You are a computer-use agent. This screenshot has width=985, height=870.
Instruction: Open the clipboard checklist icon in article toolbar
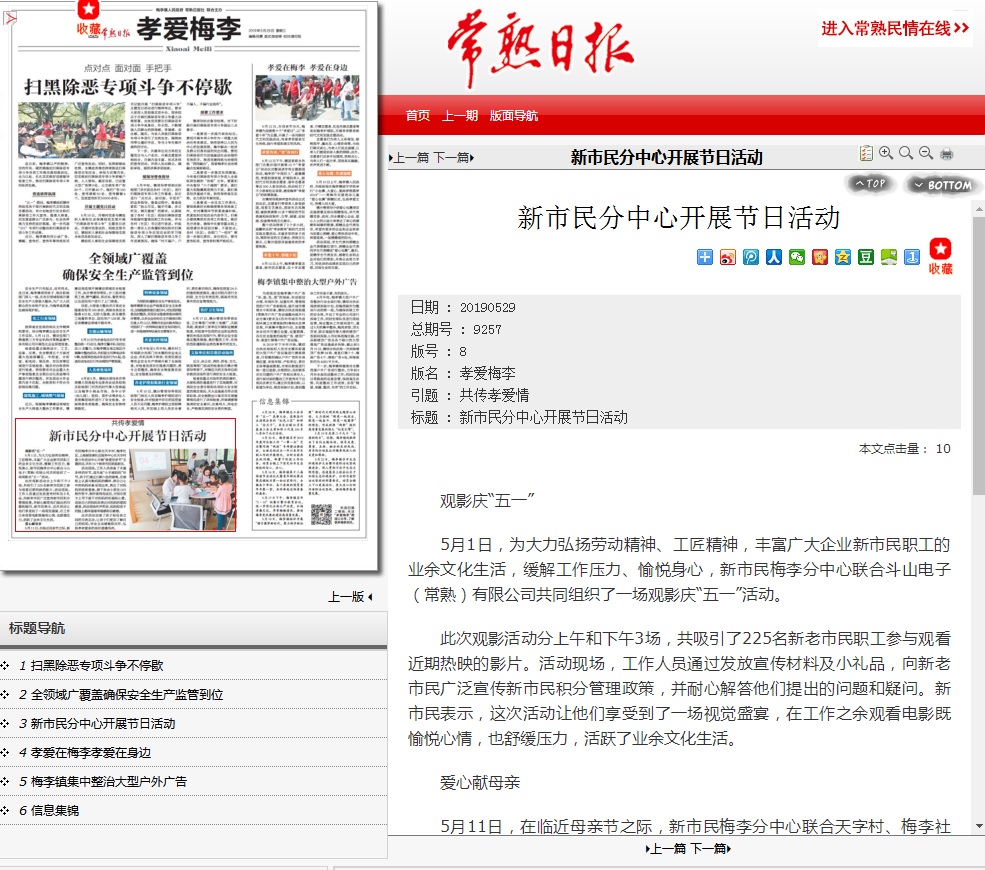(866, 153)
